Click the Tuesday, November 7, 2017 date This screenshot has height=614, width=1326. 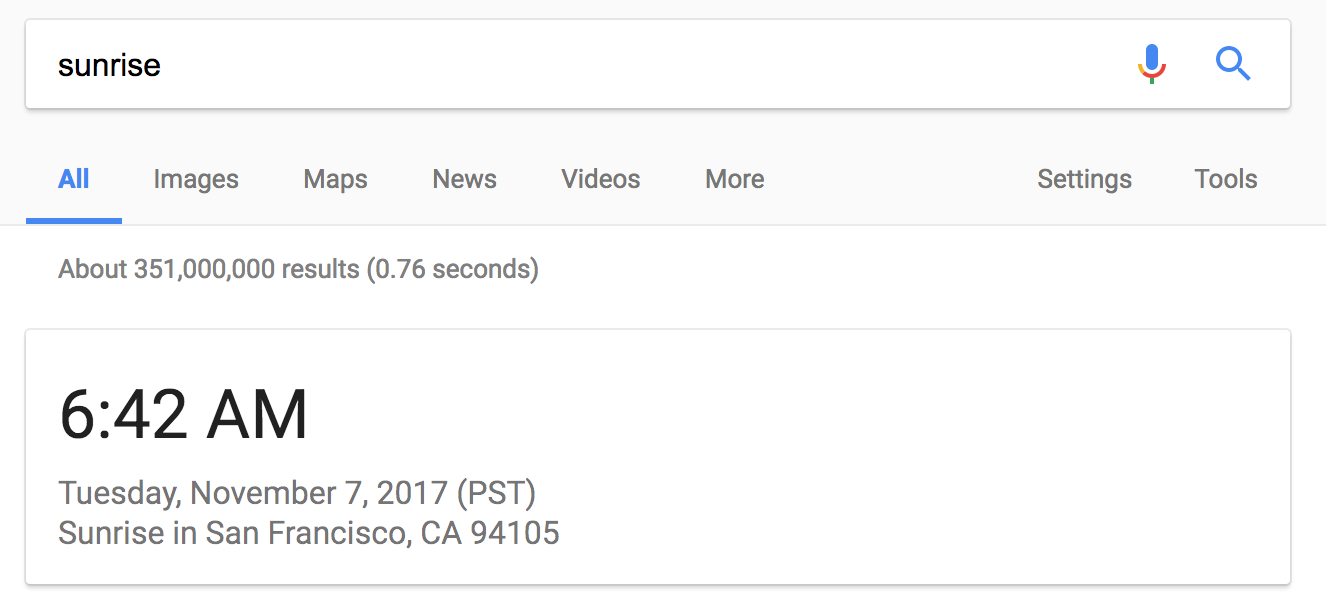254,493
